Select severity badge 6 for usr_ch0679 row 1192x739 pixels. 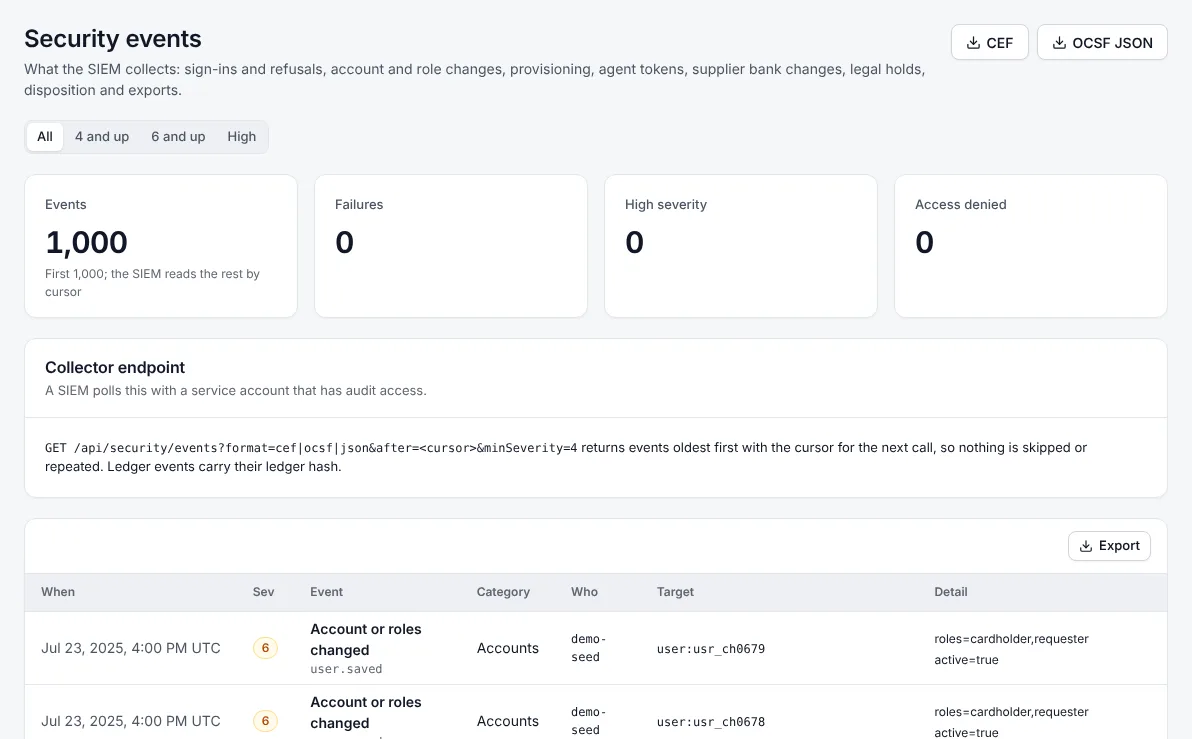point(265,648)
